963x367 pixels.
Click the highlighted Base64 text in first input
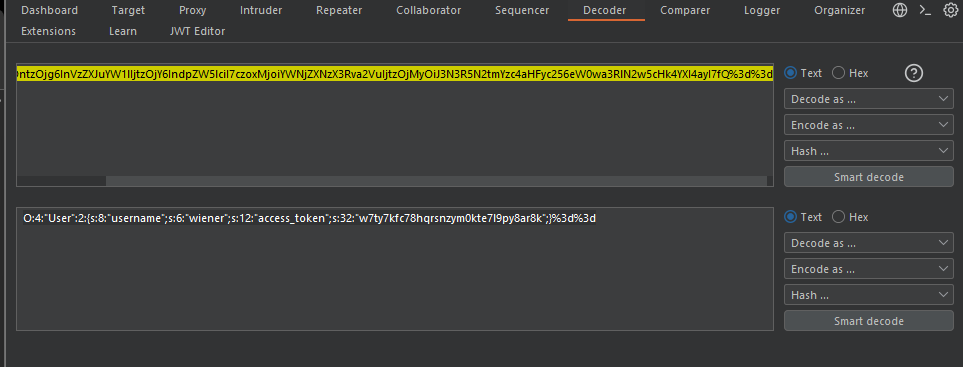click(x=395, y=74)
